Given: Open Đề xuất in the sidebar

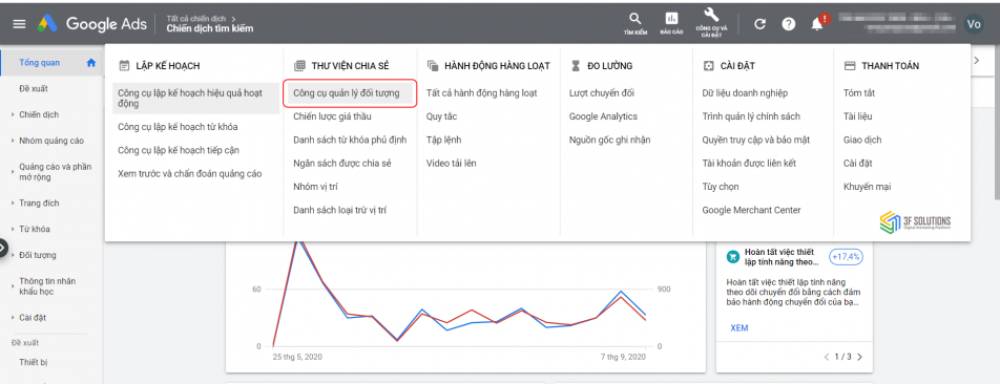Looking at the screenshot, I should pyautogui.click(x=33, y=89).
